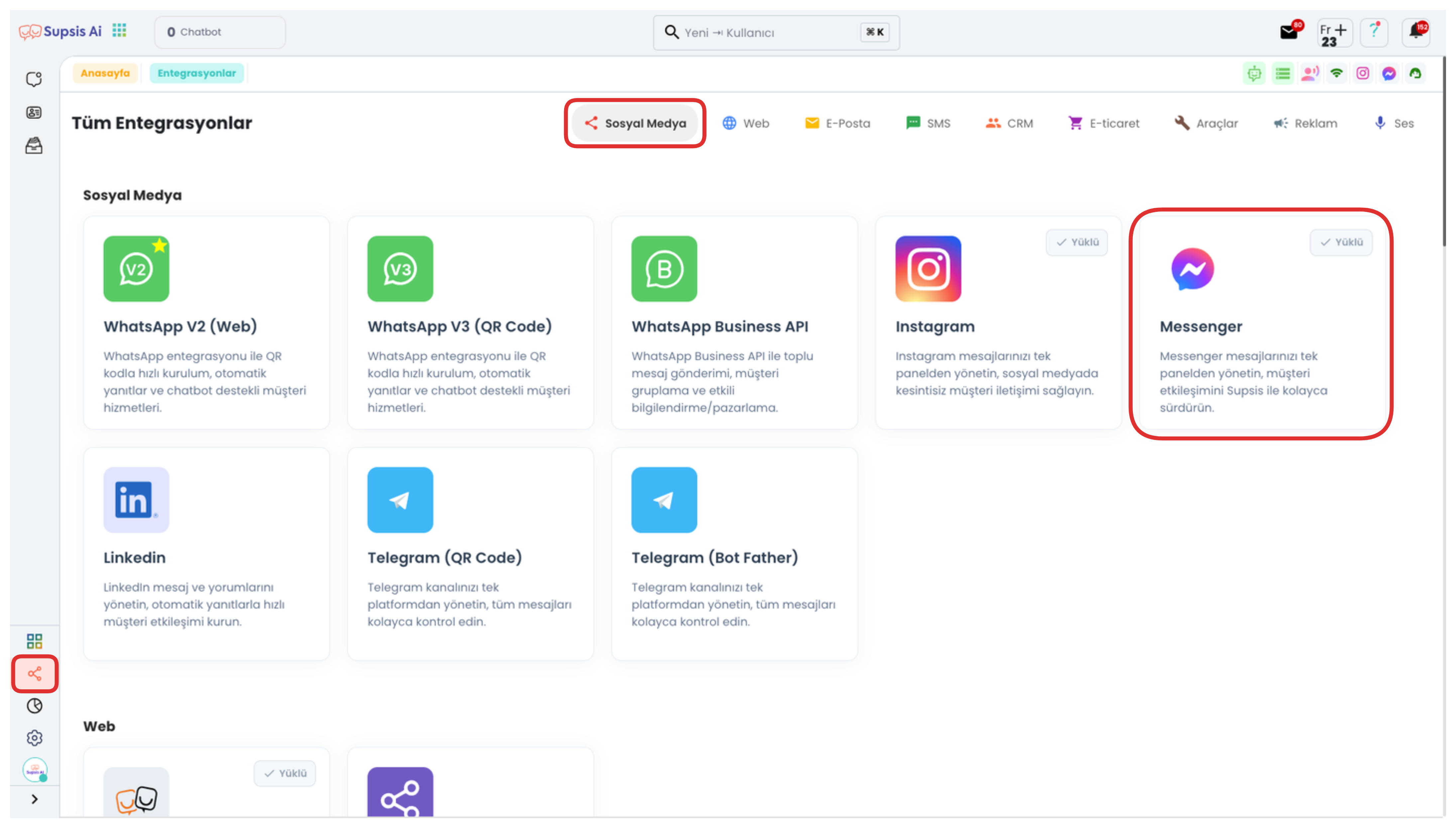Select the Web category tab

[746, 123]
